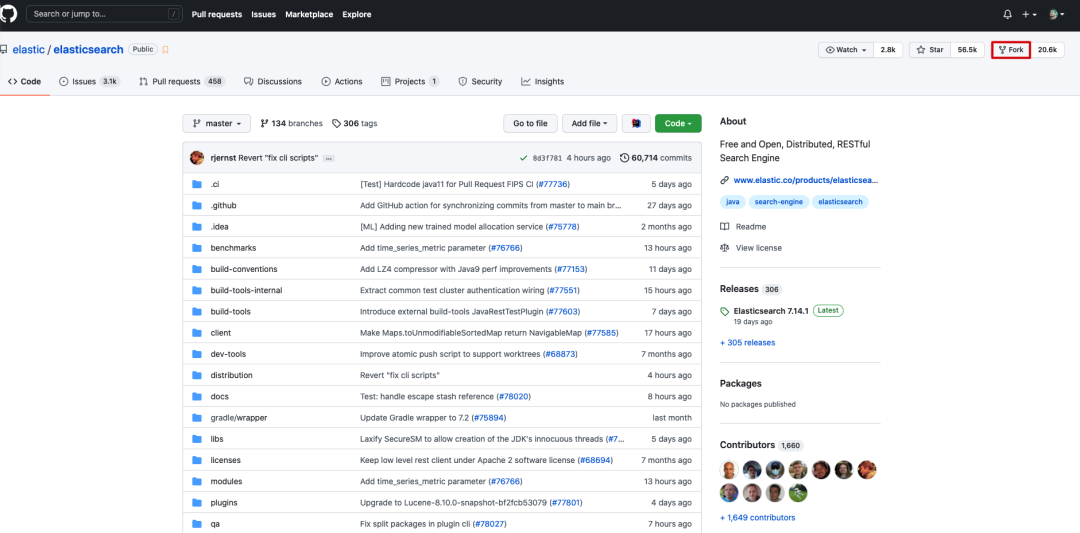Open the user avatar menu
1080x533 pixels.
coord(1057,14)
